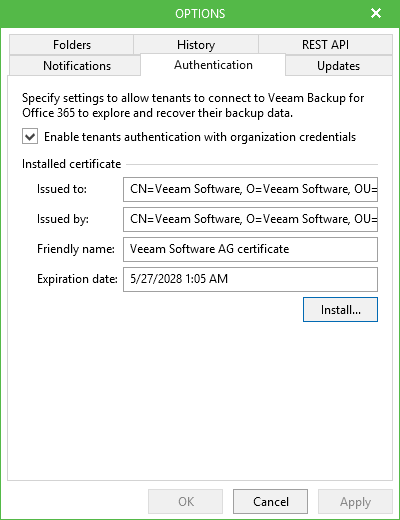Viewport: 400px width, 520px height.
Task: Close the Options dialog with X icon
Action: 376,13
